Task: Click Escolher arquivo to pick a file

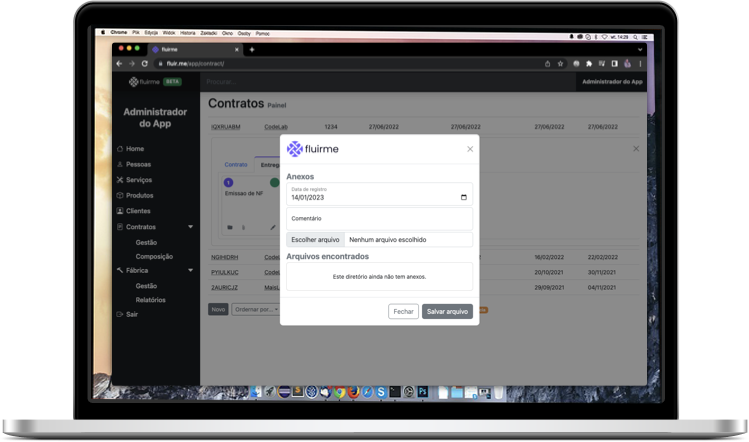Action: (315, 239)
